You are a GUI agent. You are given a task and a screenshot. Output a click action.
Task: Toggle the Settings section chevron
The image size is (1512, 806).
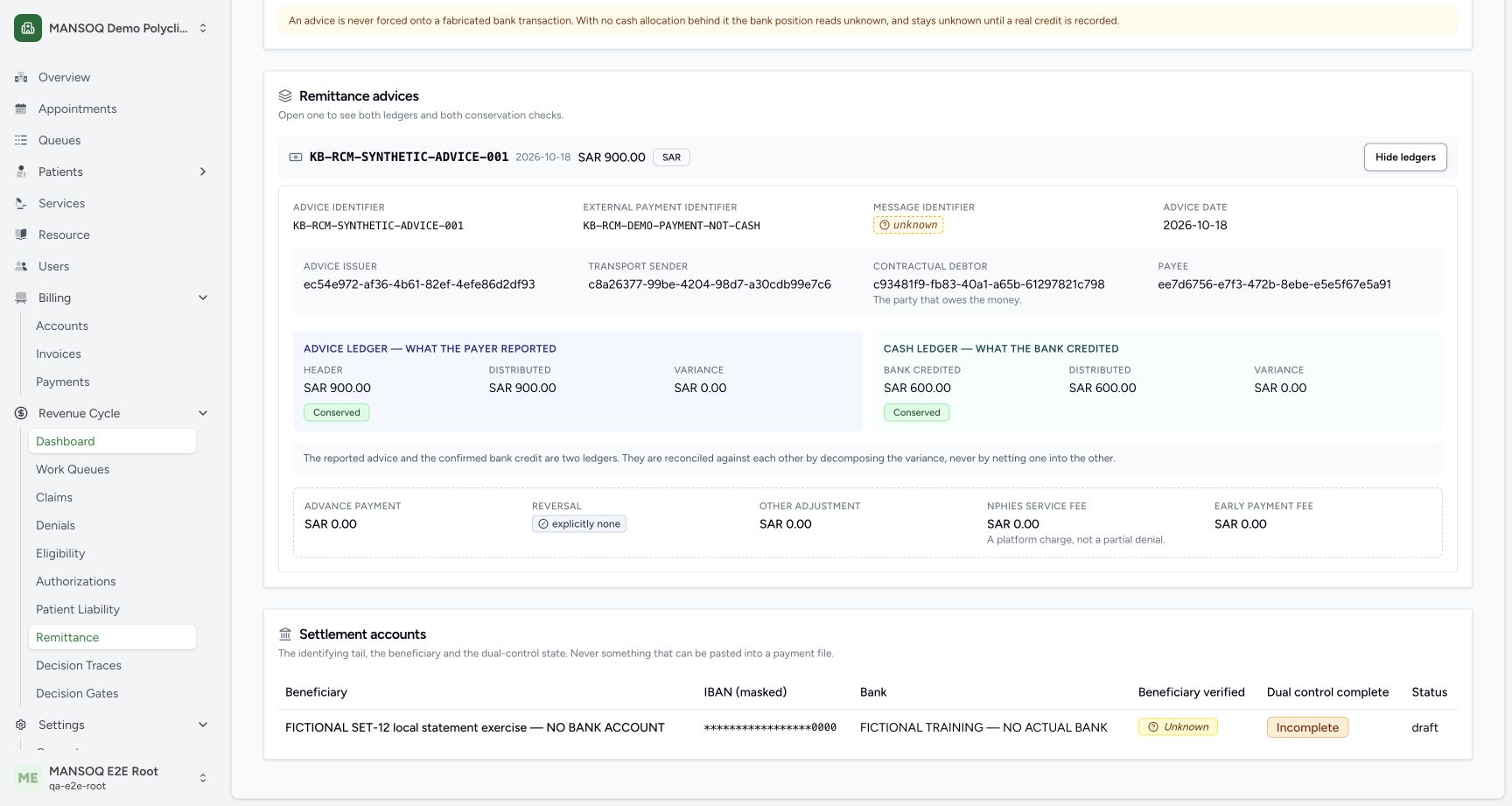pyautogui.click(x=203, y=725)
